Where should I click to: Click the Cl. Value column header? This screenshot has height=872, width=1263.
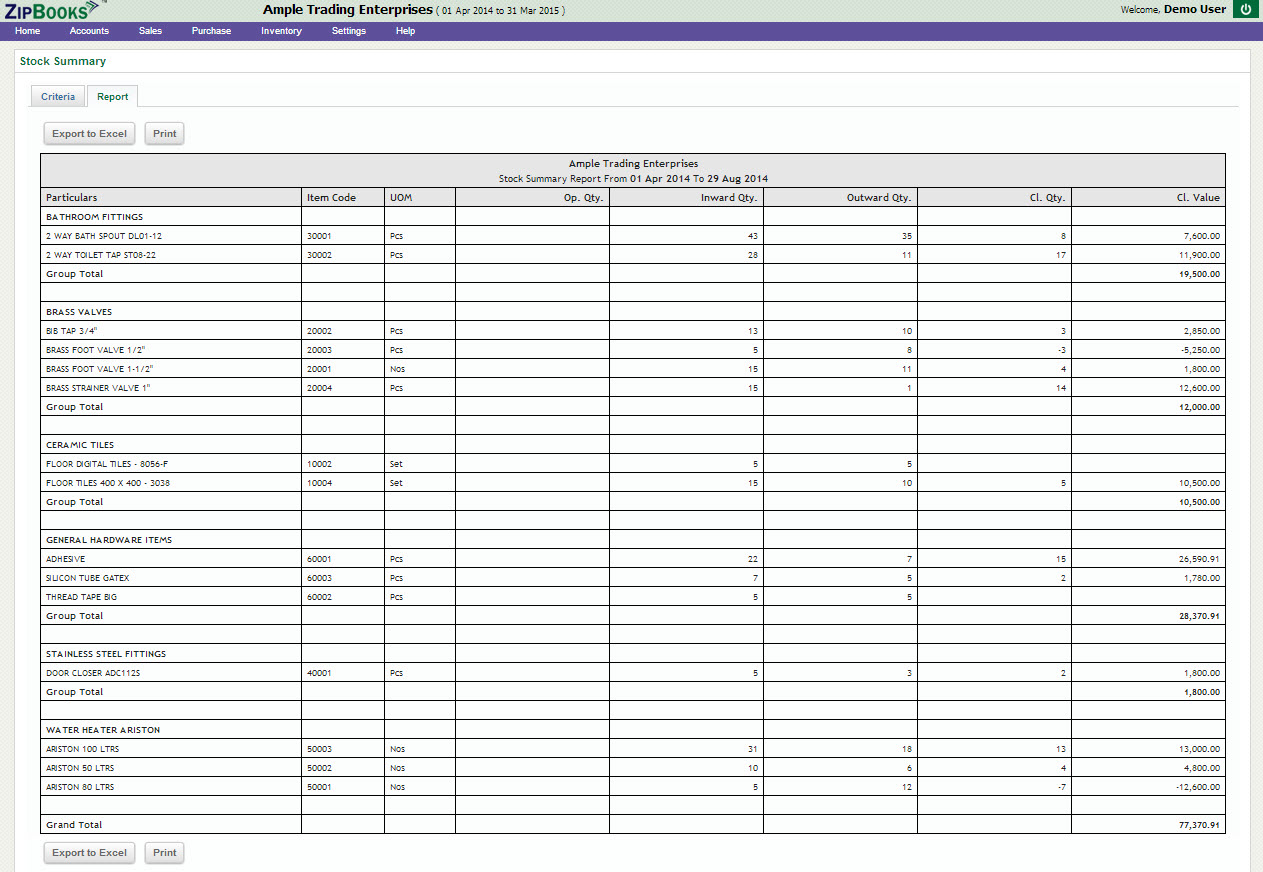[x=1197, y=198]
